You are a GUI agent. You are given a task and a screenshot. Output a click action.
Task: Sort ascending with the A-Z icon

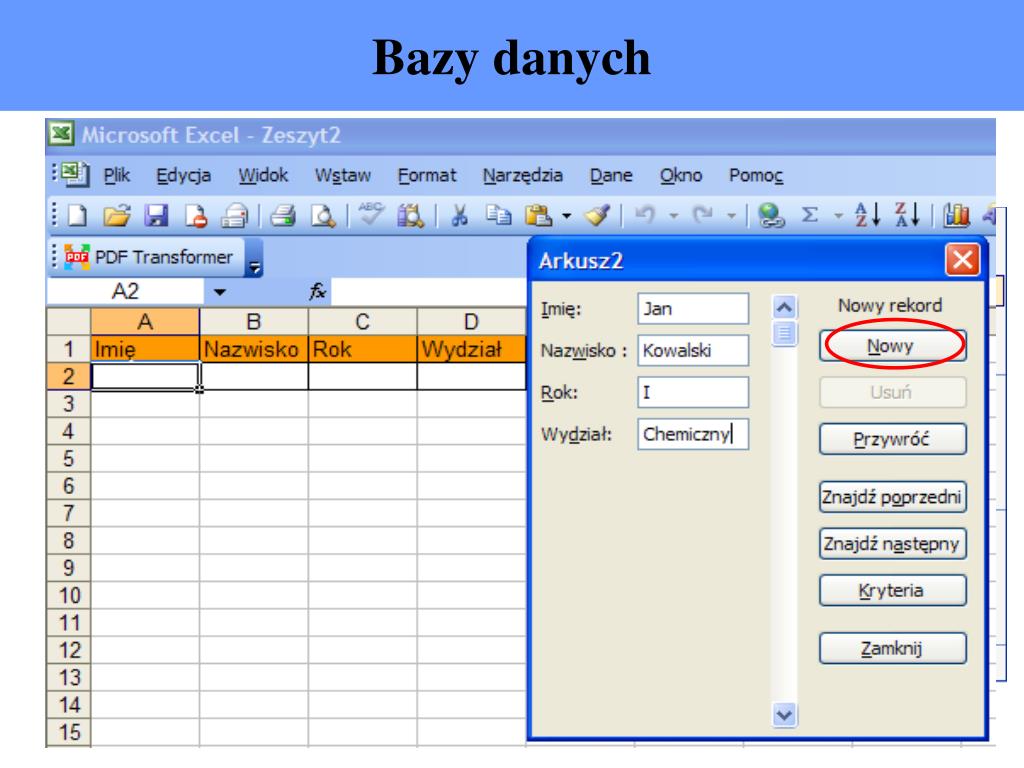(867, 214)
